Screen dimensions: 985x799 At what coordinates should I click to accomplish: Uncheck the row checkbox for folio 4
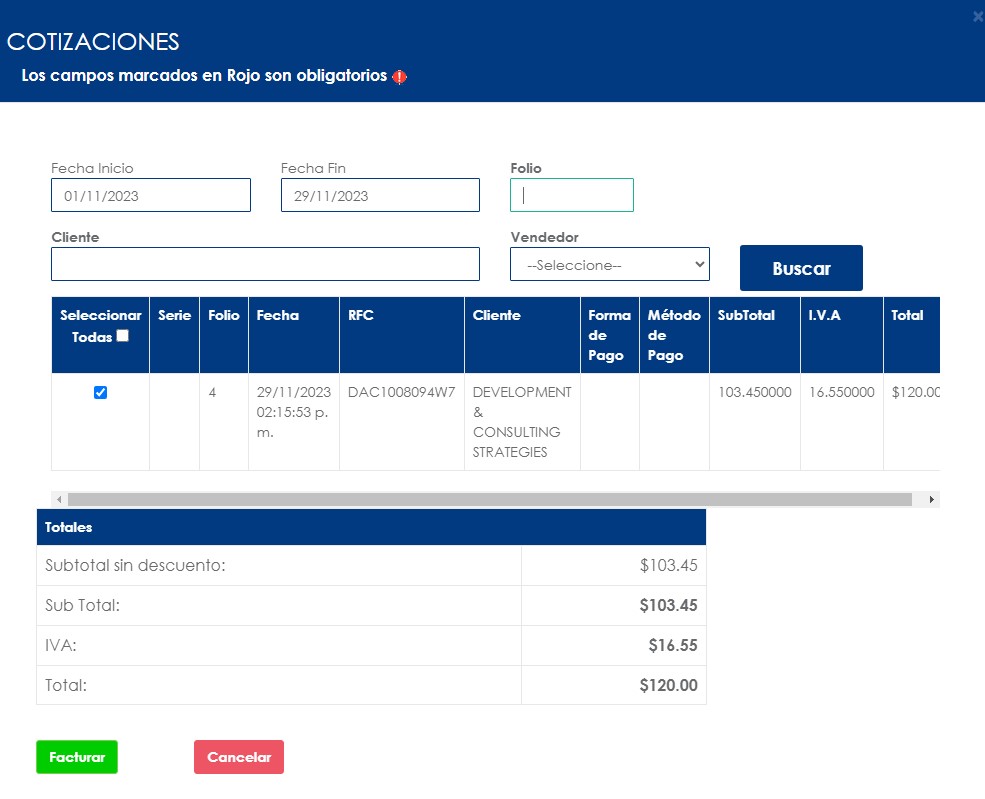click(x=100, y=393)
